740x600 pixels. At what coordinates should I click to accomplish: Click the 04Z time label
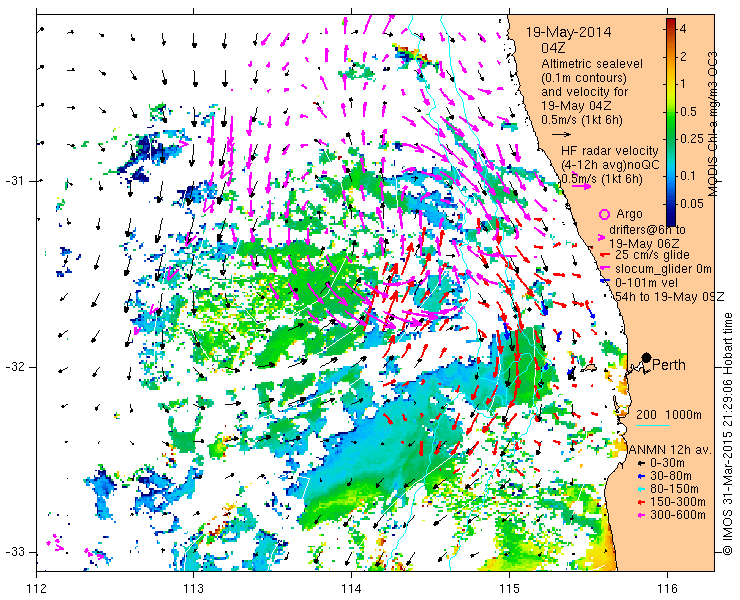(x=553, y=48)
